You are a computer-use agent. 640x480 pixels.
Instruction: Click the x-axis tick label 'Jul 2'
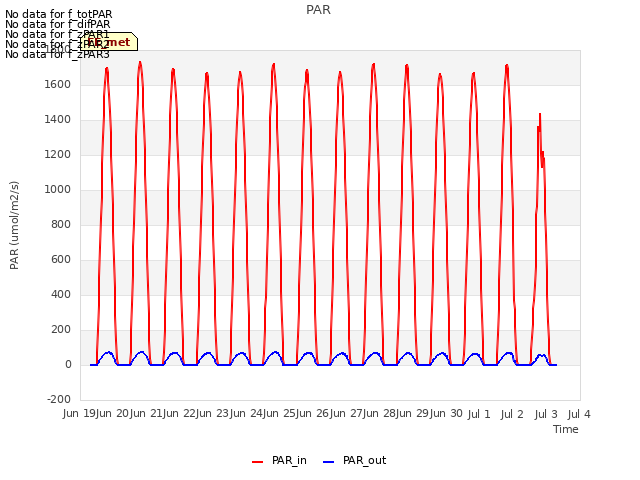tap(512, 415)
